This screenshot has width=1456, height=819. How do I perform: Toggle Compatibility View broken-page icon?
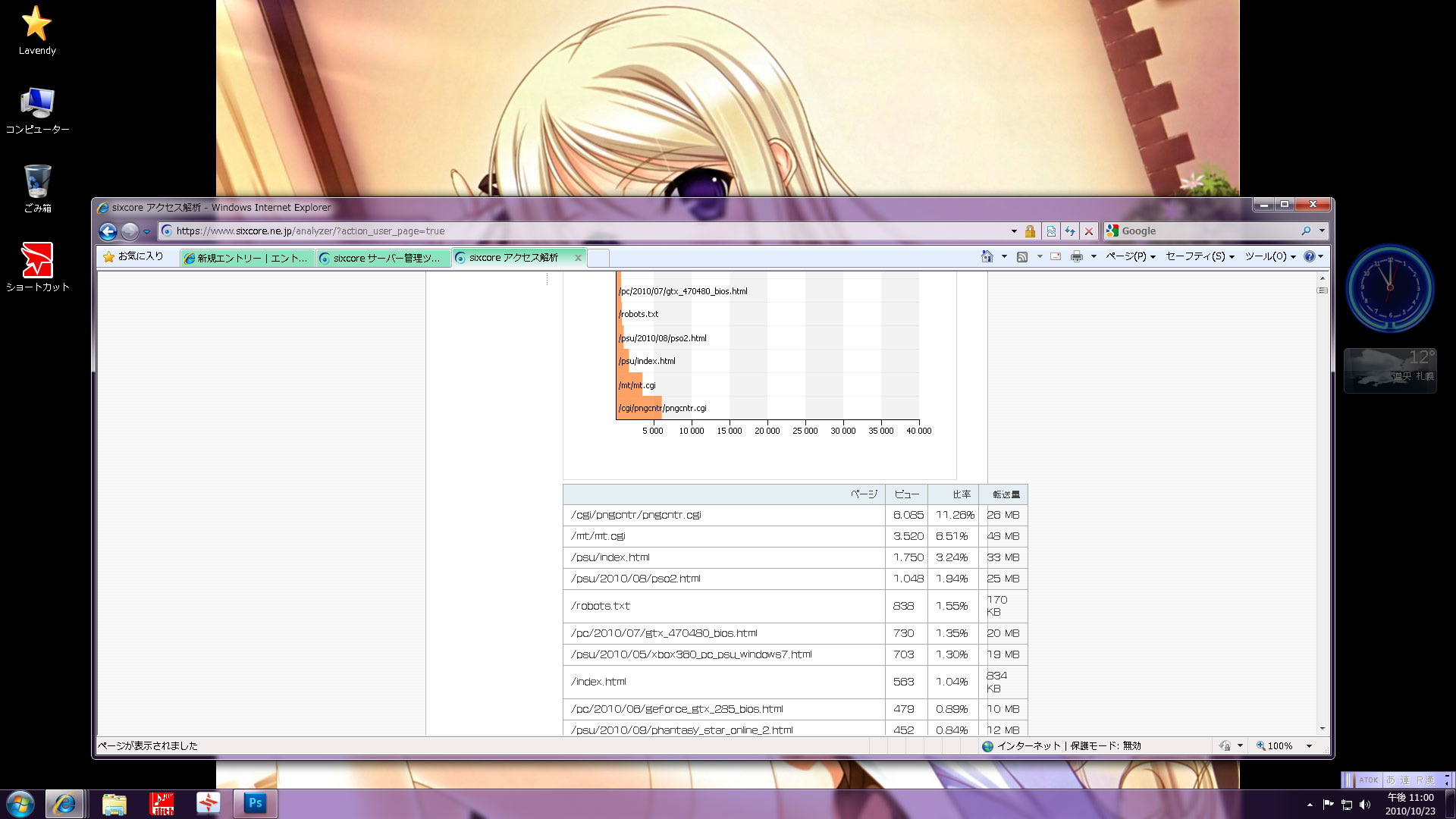point(1051,231)
